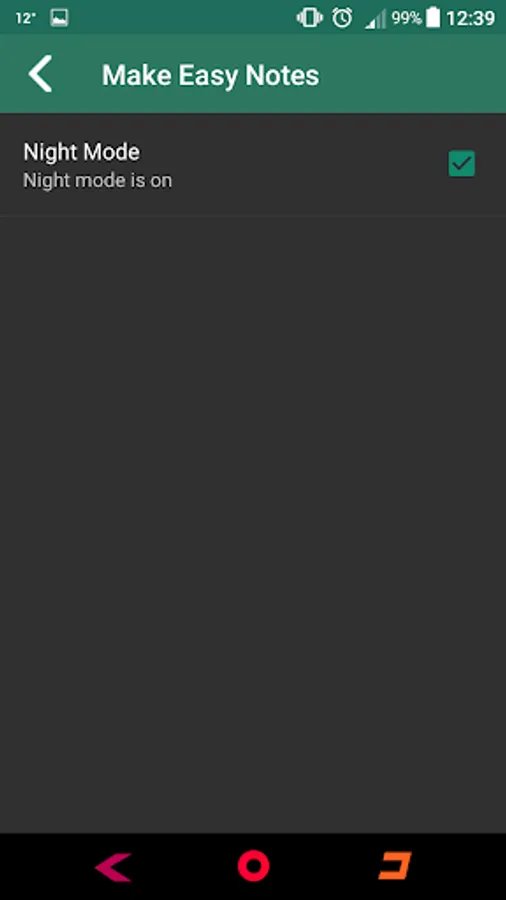This screenshot has width=506, height=900.
Task: Open recent apps with orange button
Action: [395, 866]
